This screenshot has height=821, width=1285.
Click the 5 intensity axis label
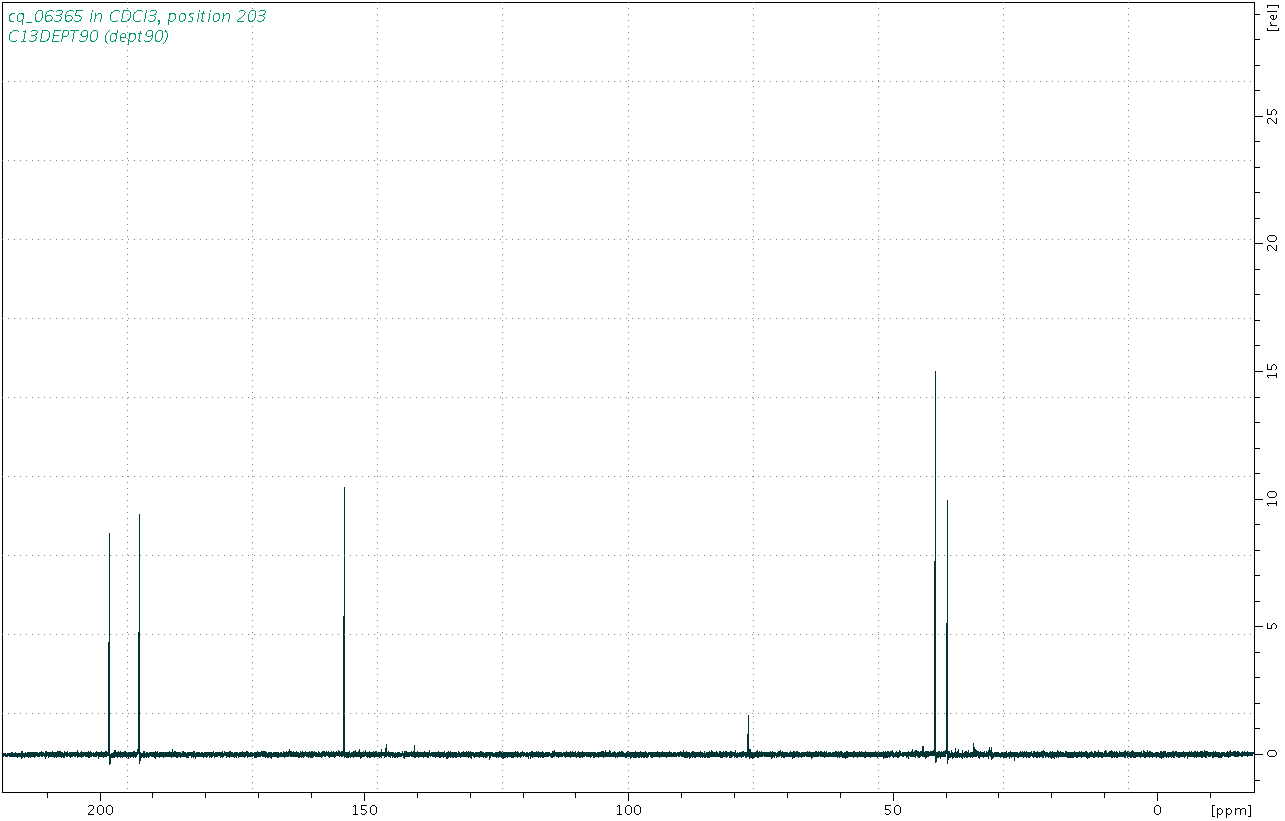pyautogui.click(x=1272, y=626)
